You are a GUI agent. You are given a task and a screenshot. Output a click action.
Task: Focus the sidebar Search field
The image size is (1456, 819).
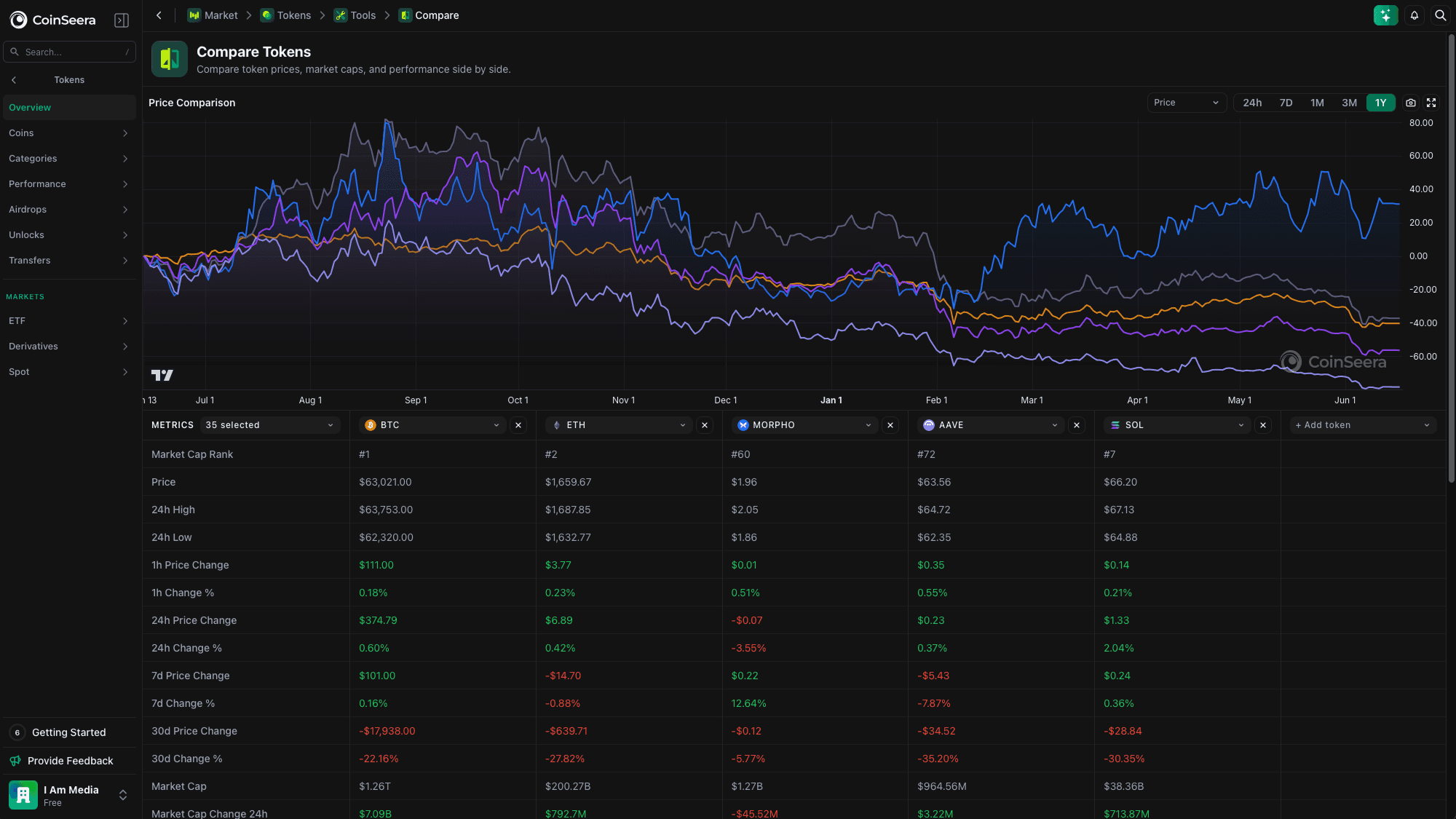[x=69, y=52]
